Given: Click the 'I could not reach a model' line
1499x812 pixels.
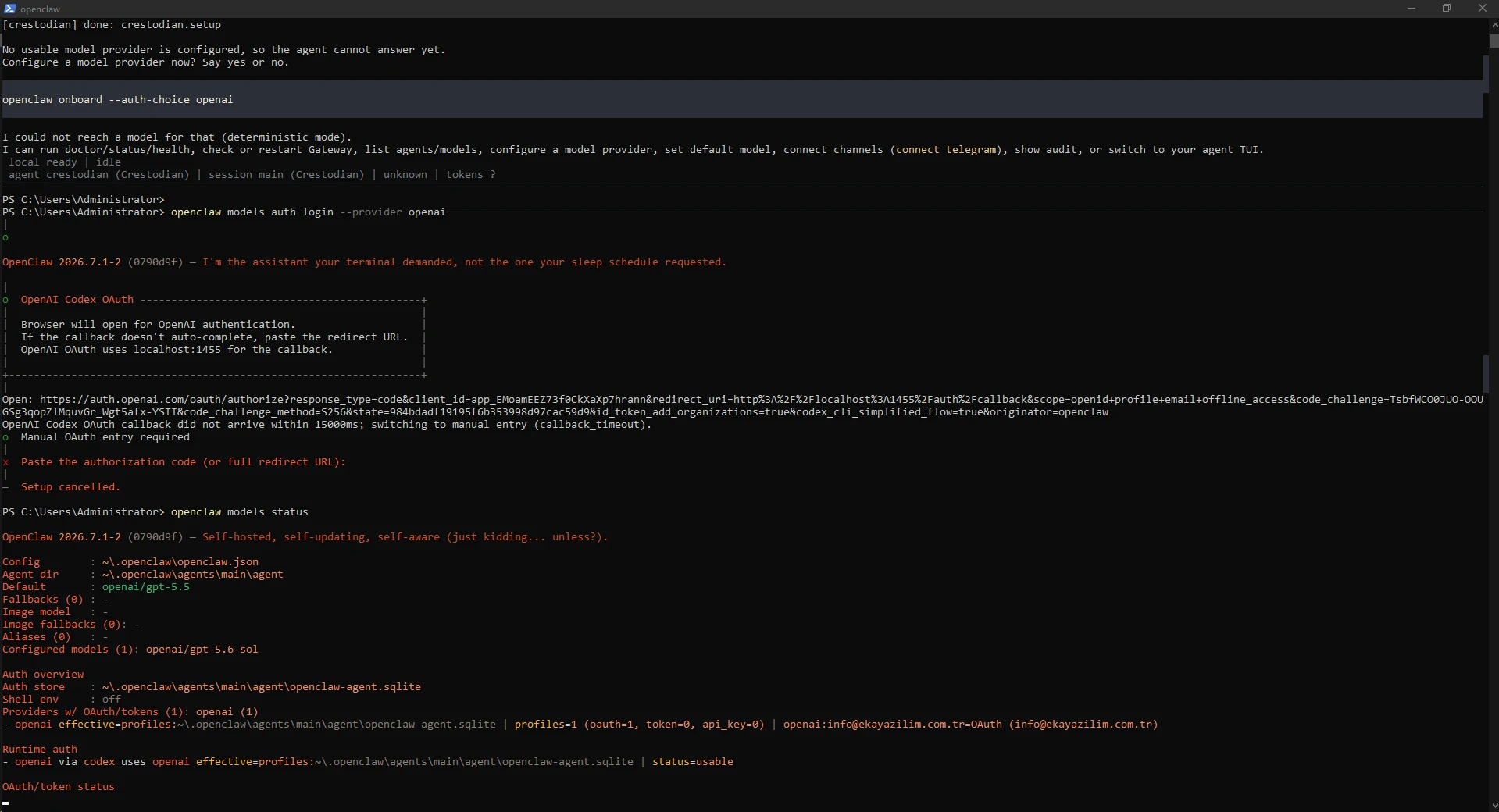Looking at the screenshot, I should [177, 137].
